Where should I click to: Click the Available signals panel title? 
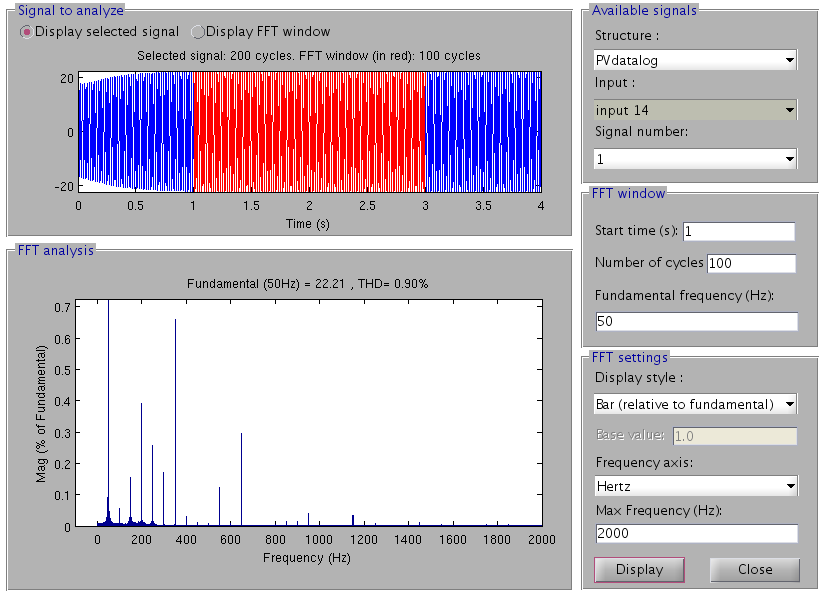(x=644, y=10)
